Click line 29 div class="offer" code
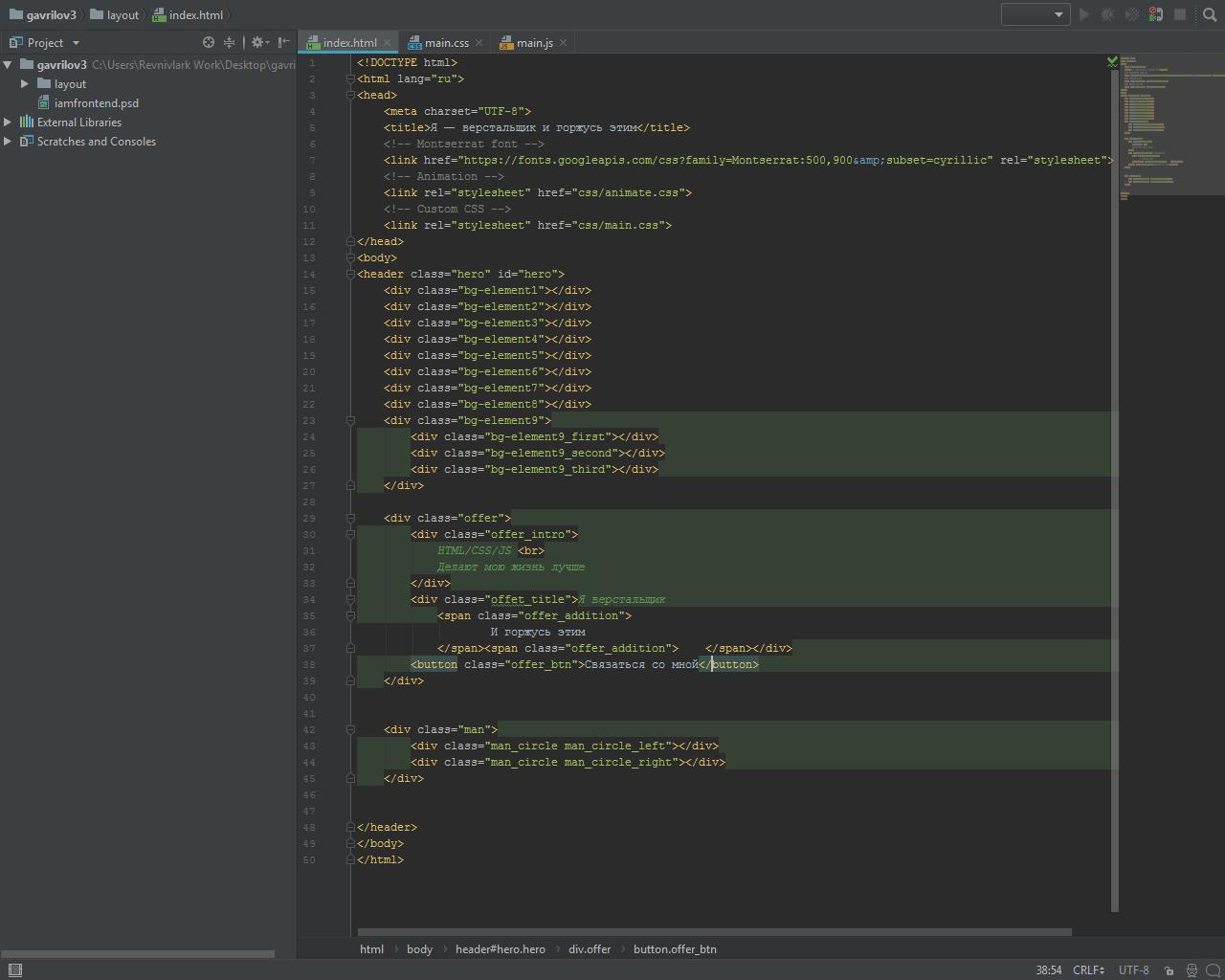 [x=447, y=518]
